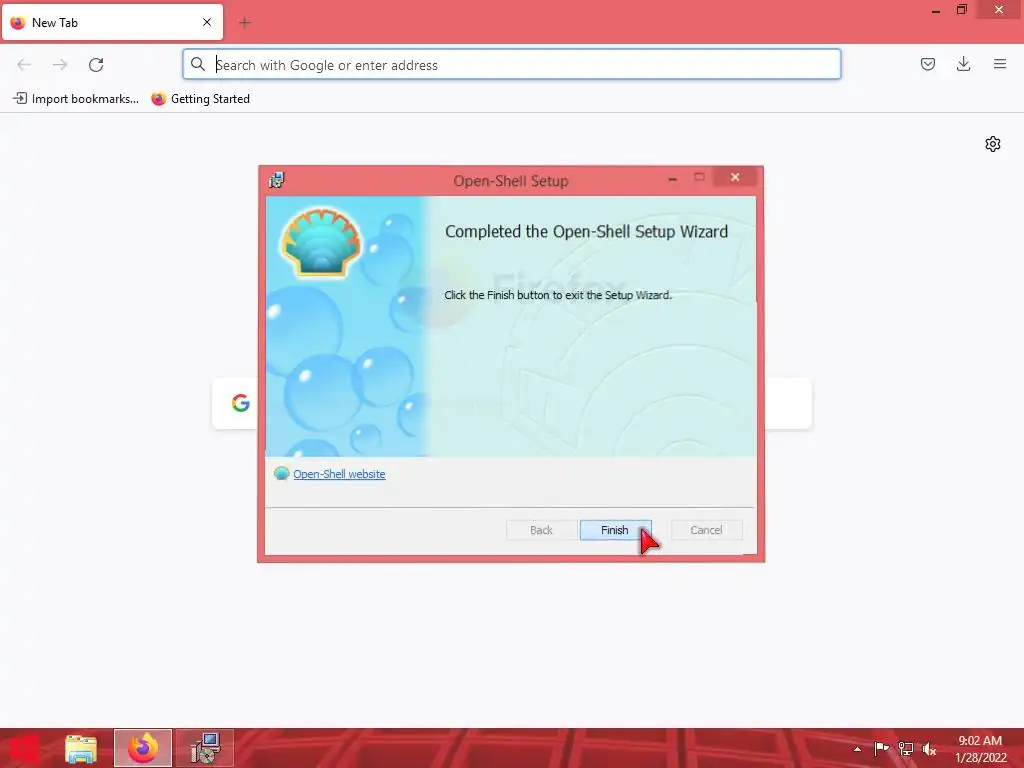1024x768 pixels.
Task: Open the network tray icon
Action: click(905, 748)
